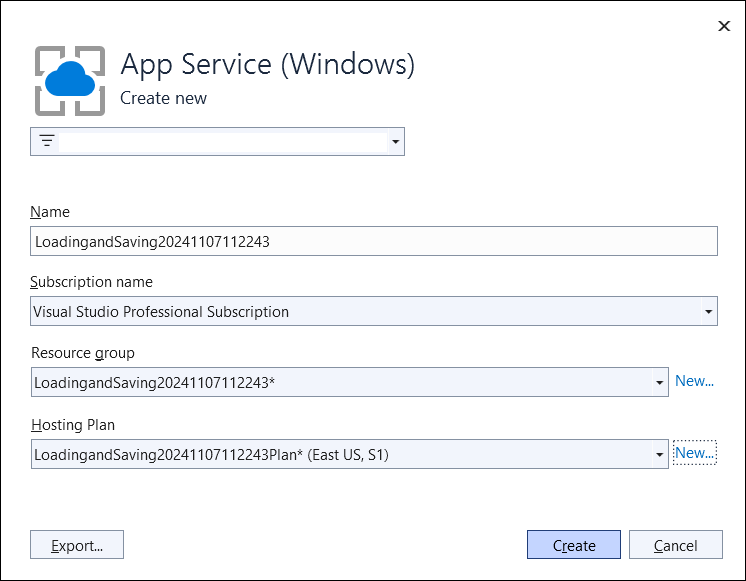
Task: Click the filter icon in search box
Action: [x=47, y=141]
